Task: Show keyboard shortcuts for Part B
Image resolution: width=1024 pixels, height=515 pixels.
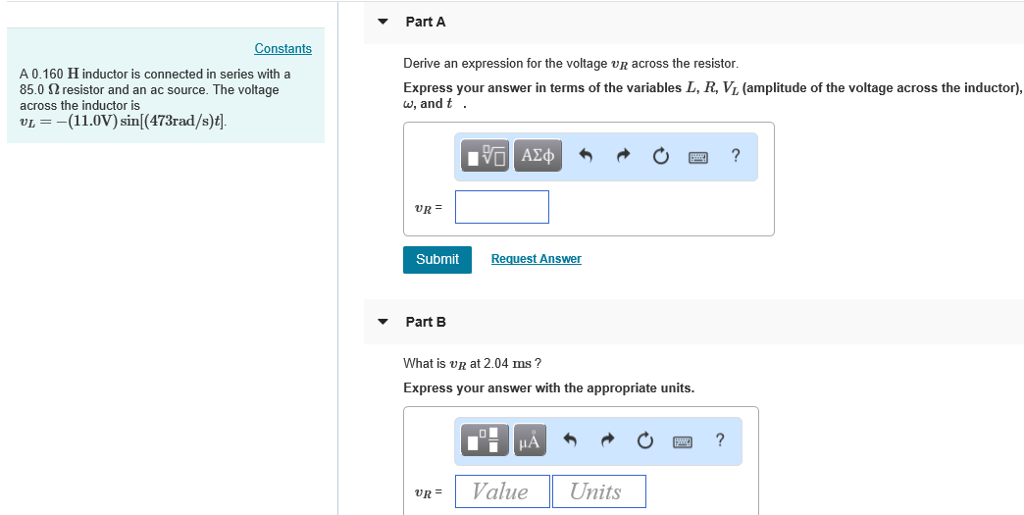Action: pos(682,440)
